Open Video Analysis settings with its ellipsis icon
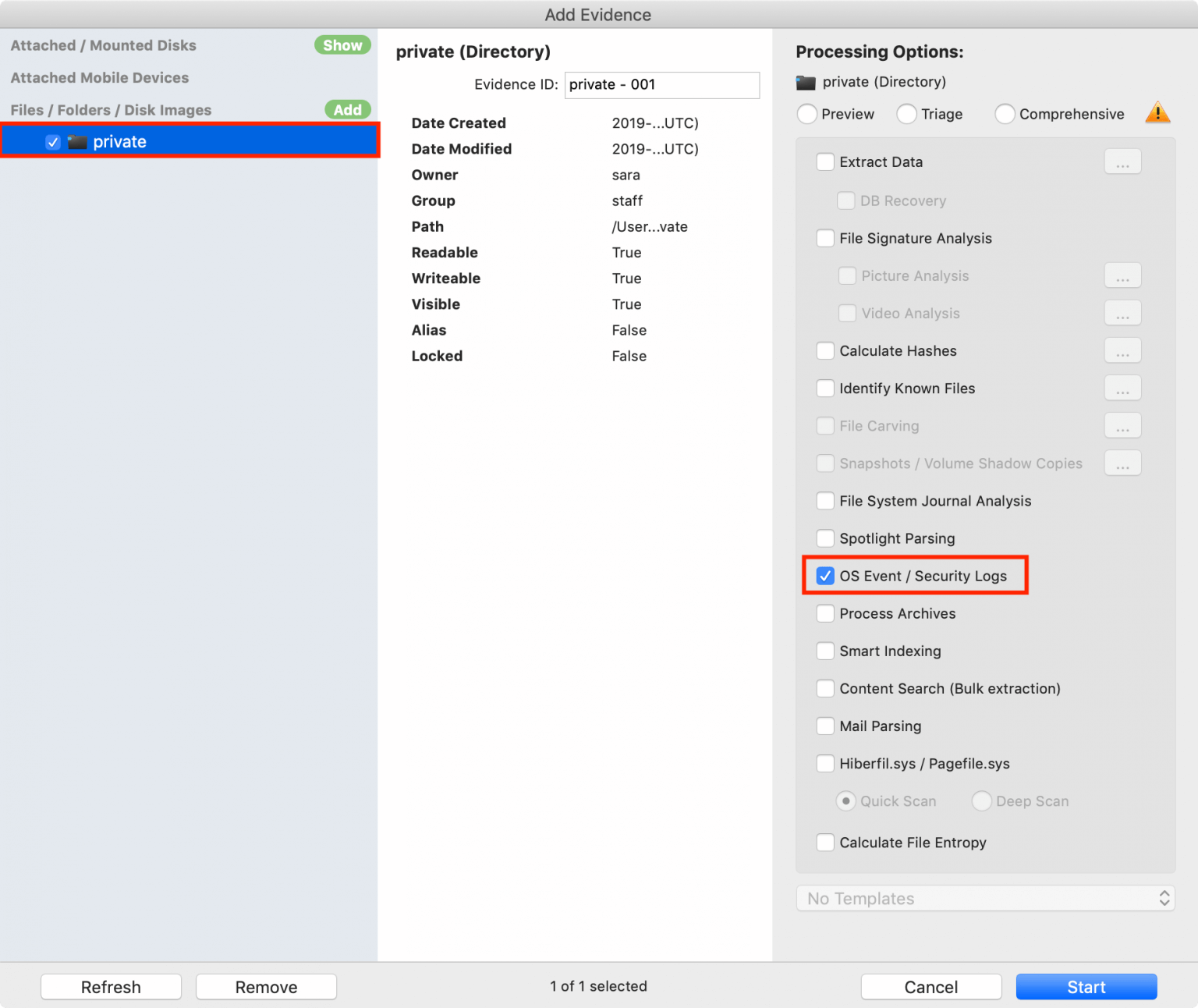The image size is (1198, 1008). [x=1122, y=313]
